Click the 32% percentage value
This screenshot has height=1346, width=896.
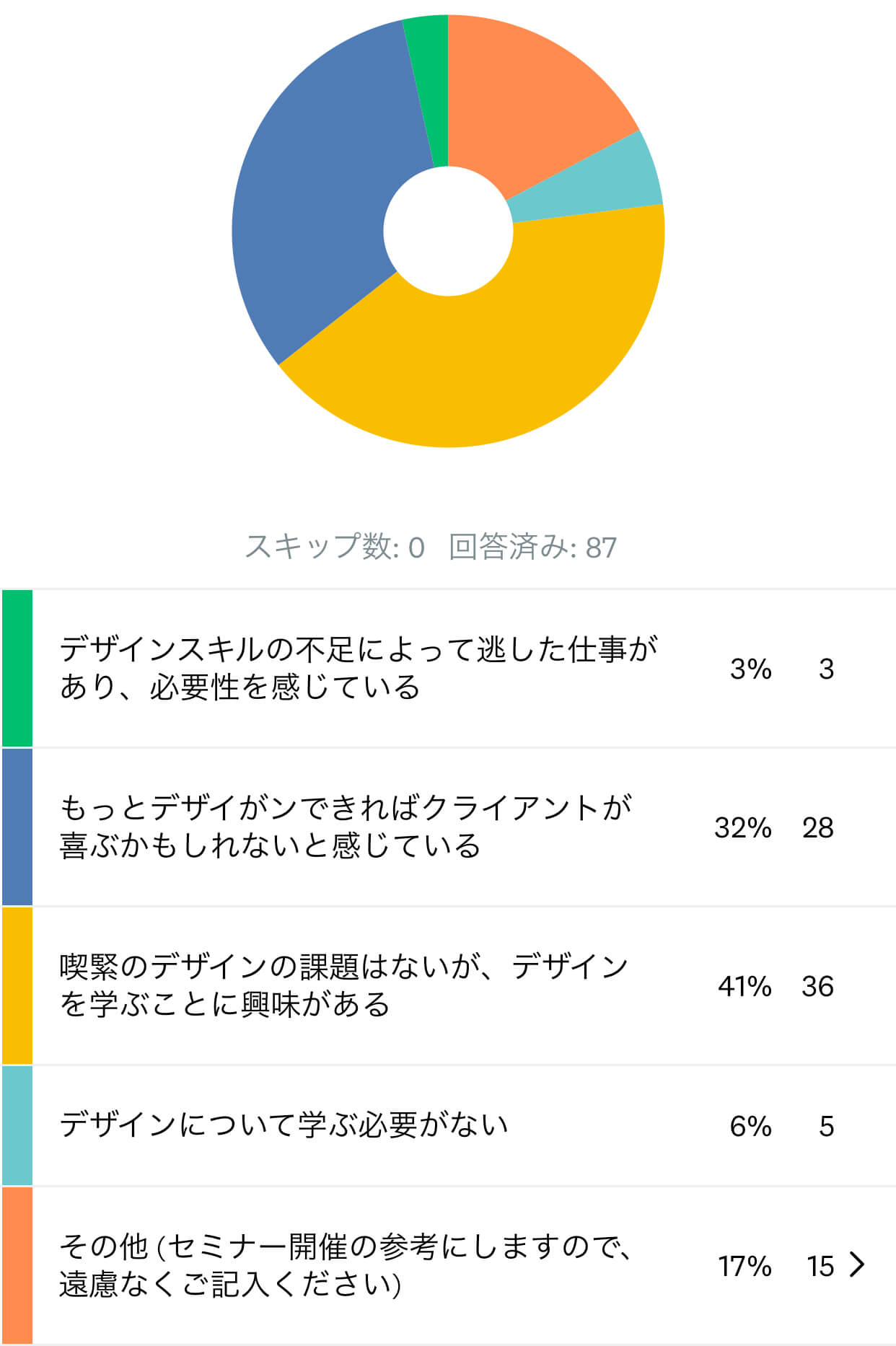click(743, 827)
